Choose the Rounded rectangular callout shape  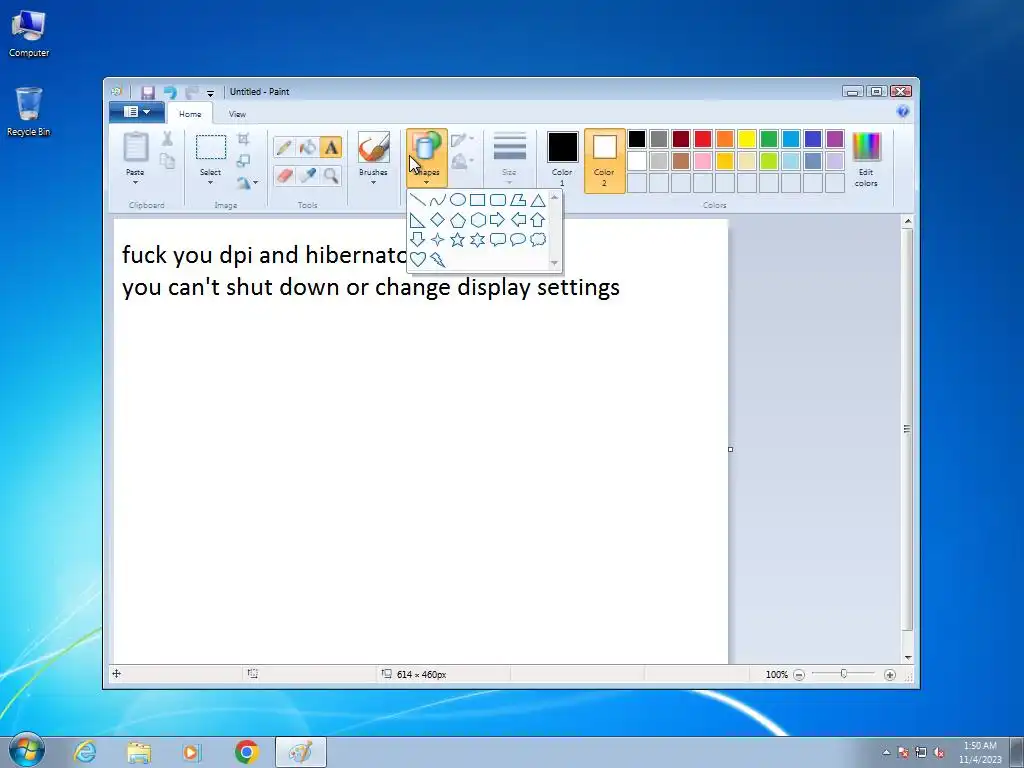(498, 240)
